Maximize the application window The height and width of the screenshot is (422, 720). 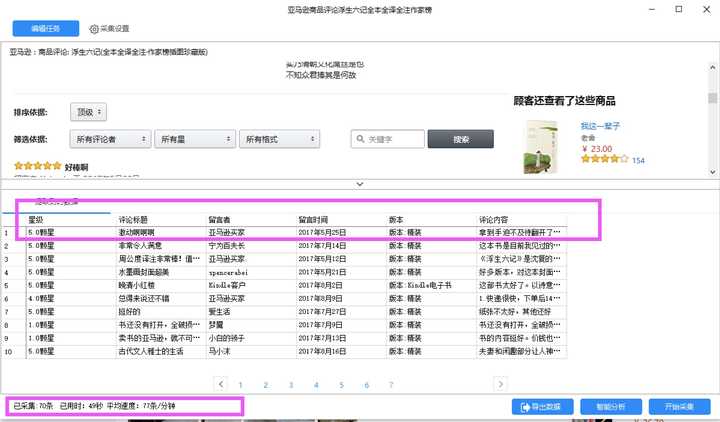(679, 9)
